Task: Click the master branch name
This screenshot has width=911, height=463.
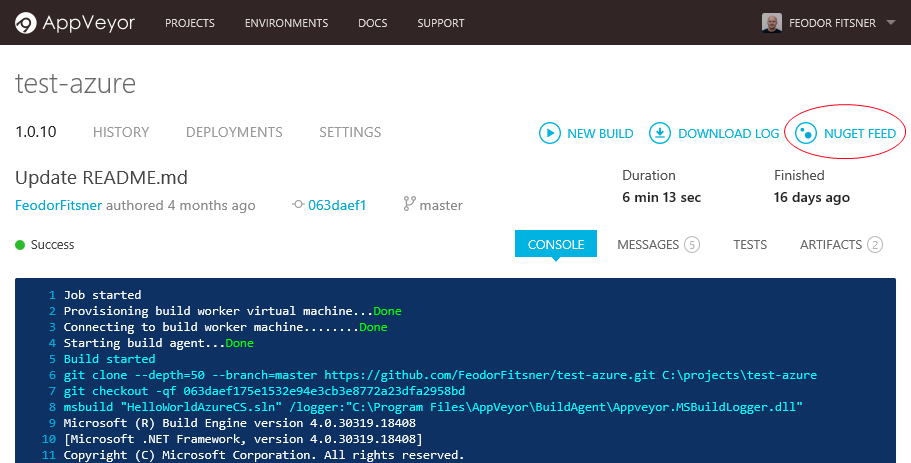Action: pos(441,205)
